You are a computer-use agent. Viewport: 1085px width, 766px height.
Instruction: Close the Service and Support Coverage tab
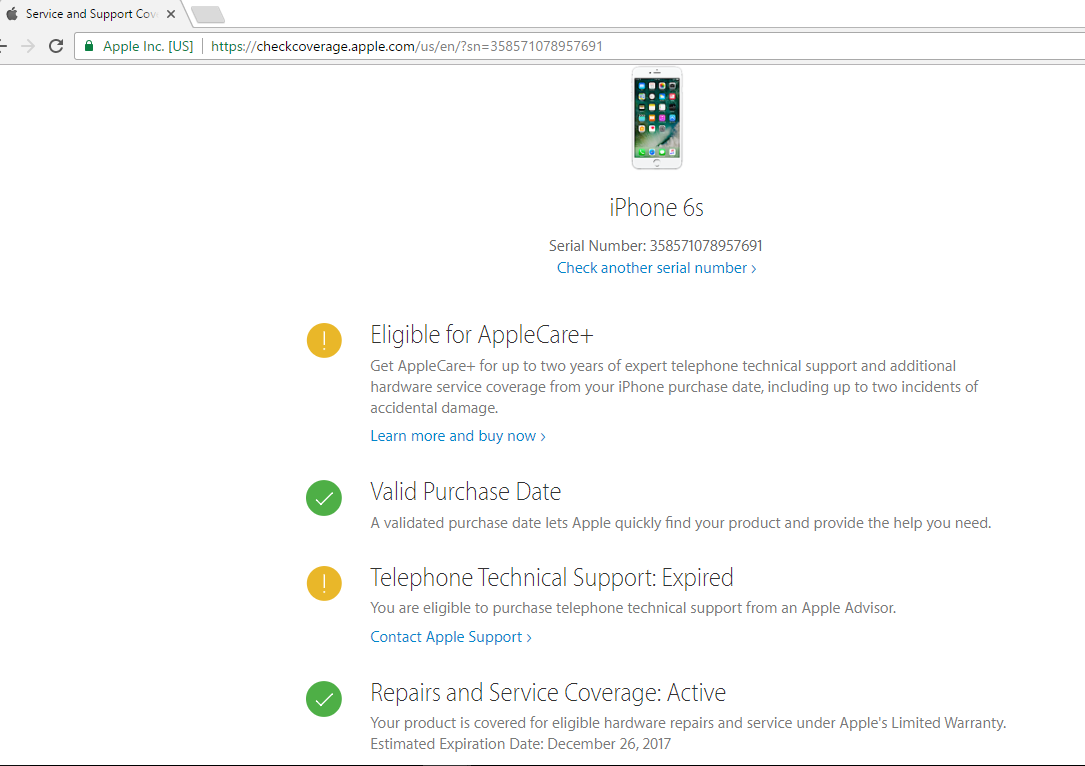[x=171, y=14]
